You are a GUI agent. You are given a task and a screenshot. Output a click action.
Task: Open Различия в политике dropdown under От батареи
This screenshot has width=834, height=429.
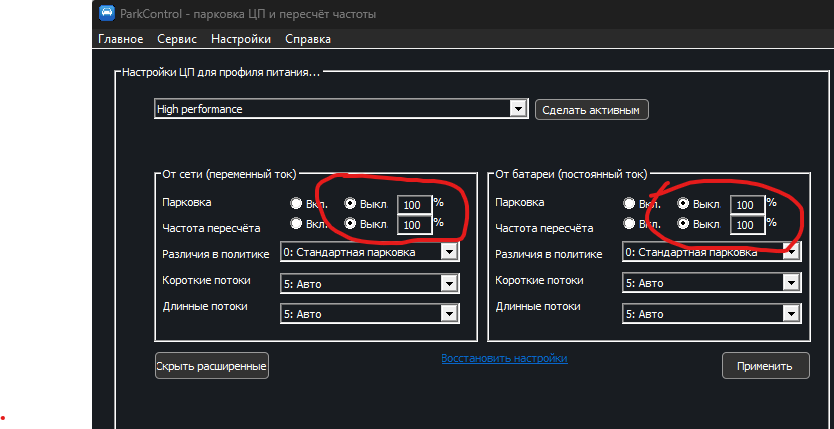[x=711, y=253]
